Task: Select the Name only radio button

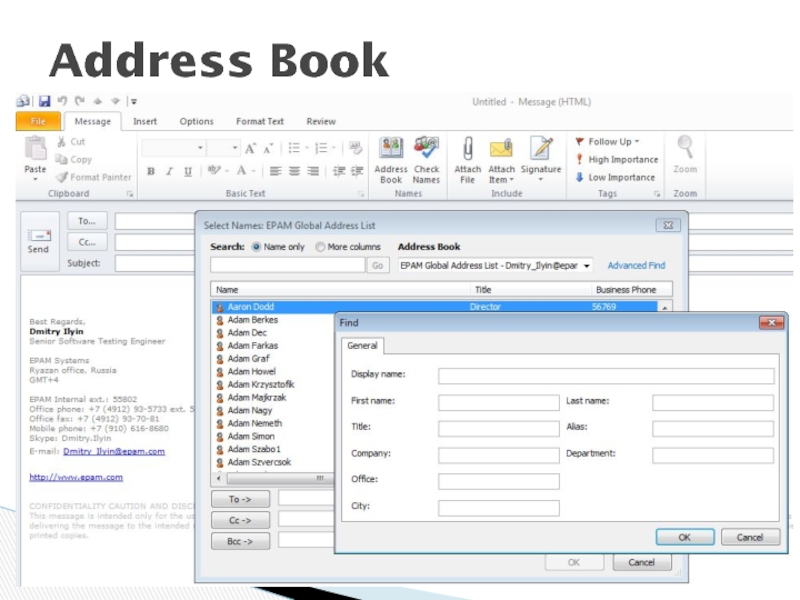Action: click(257, 247)
